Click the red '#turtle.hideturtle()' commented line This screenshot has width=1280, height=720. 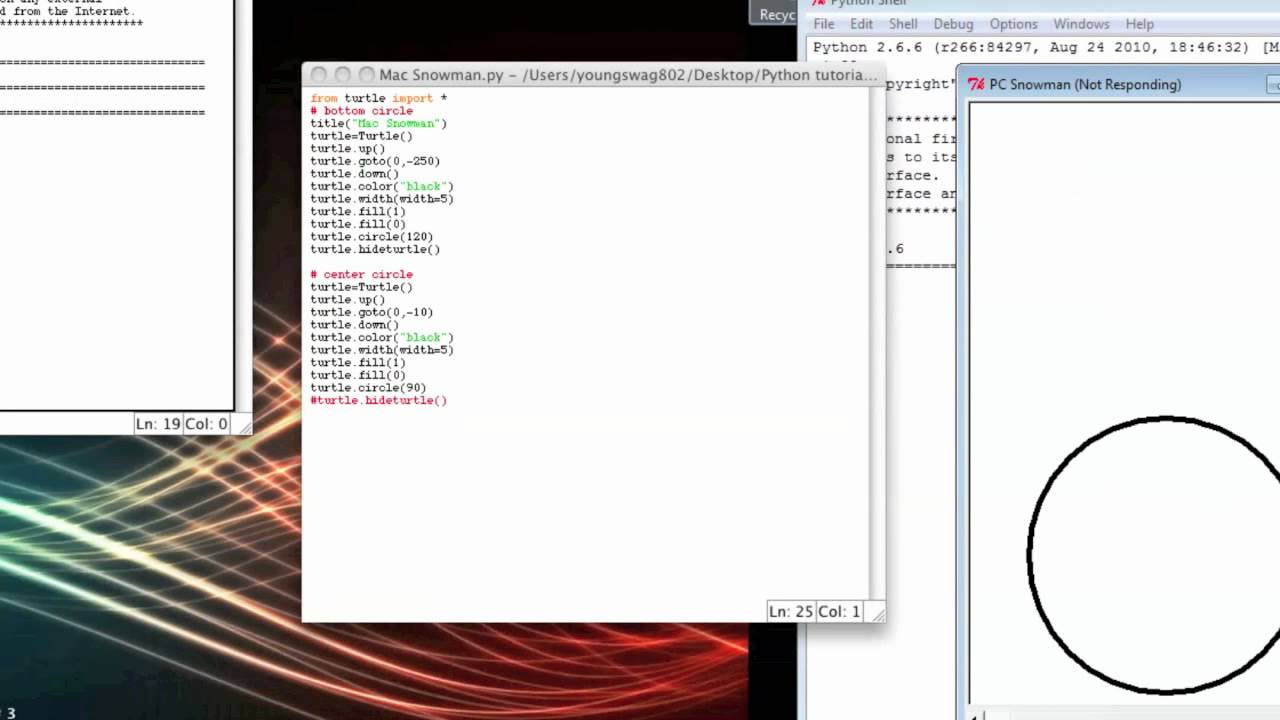point(378,400)
